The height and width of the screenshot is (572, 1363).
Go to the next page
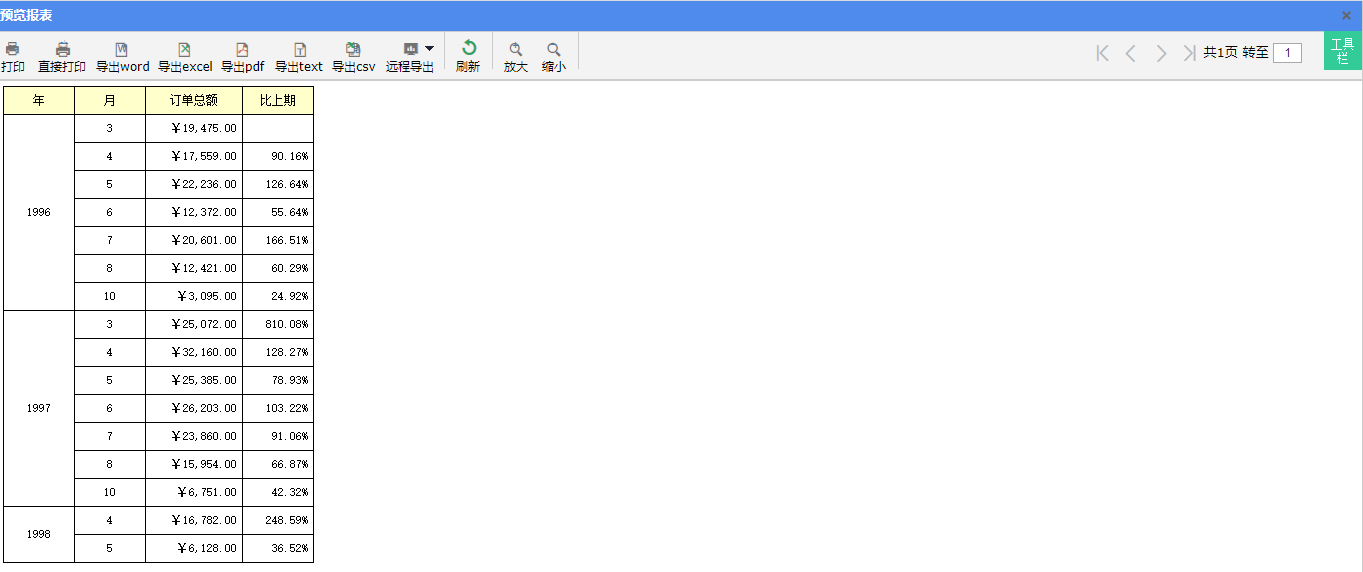(1161, 53)
